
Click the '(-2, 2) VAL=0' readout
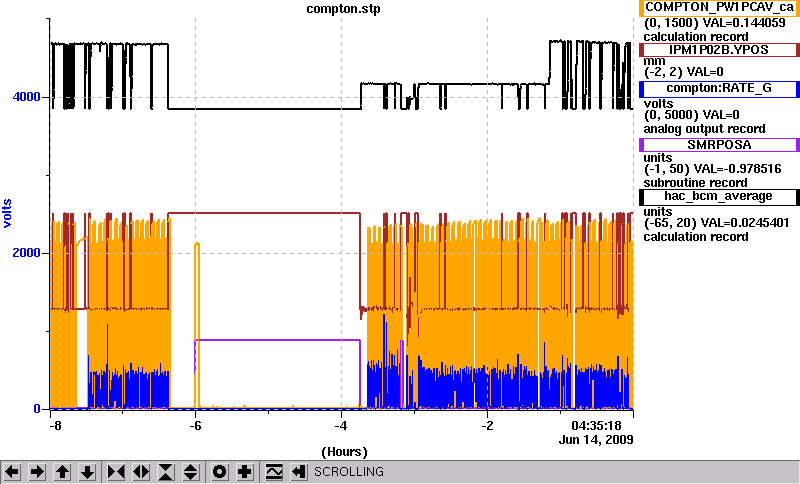pos(684,72)
